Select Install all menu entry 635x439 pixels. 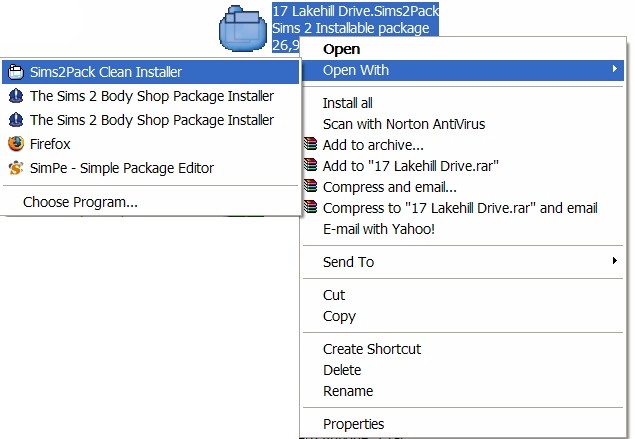click(347, 103)
